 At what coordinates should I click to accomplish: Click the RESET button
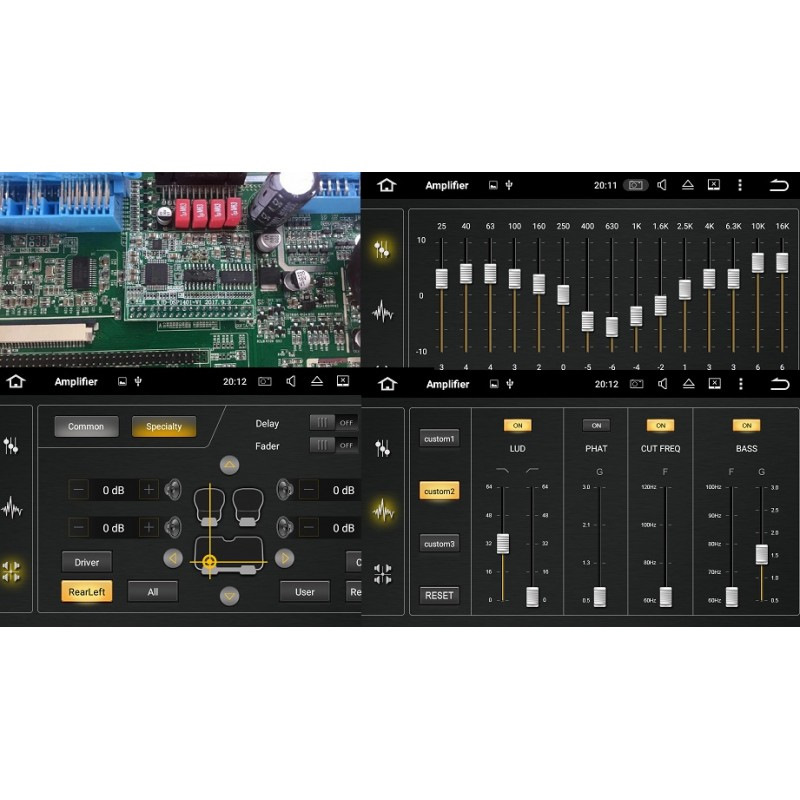[439, 595]
